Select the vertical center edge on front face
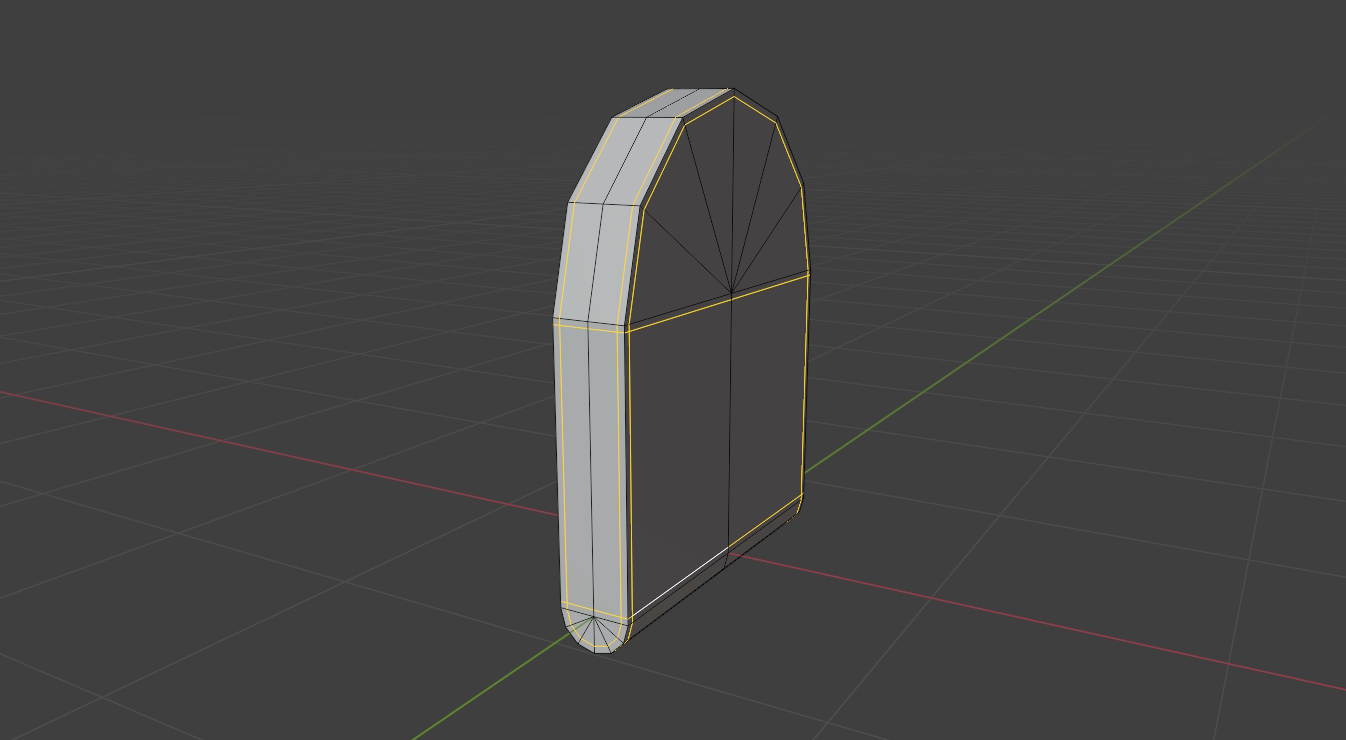Image resolution: width=1346 pixels, height=740 pixels. (x=730, y=421)
